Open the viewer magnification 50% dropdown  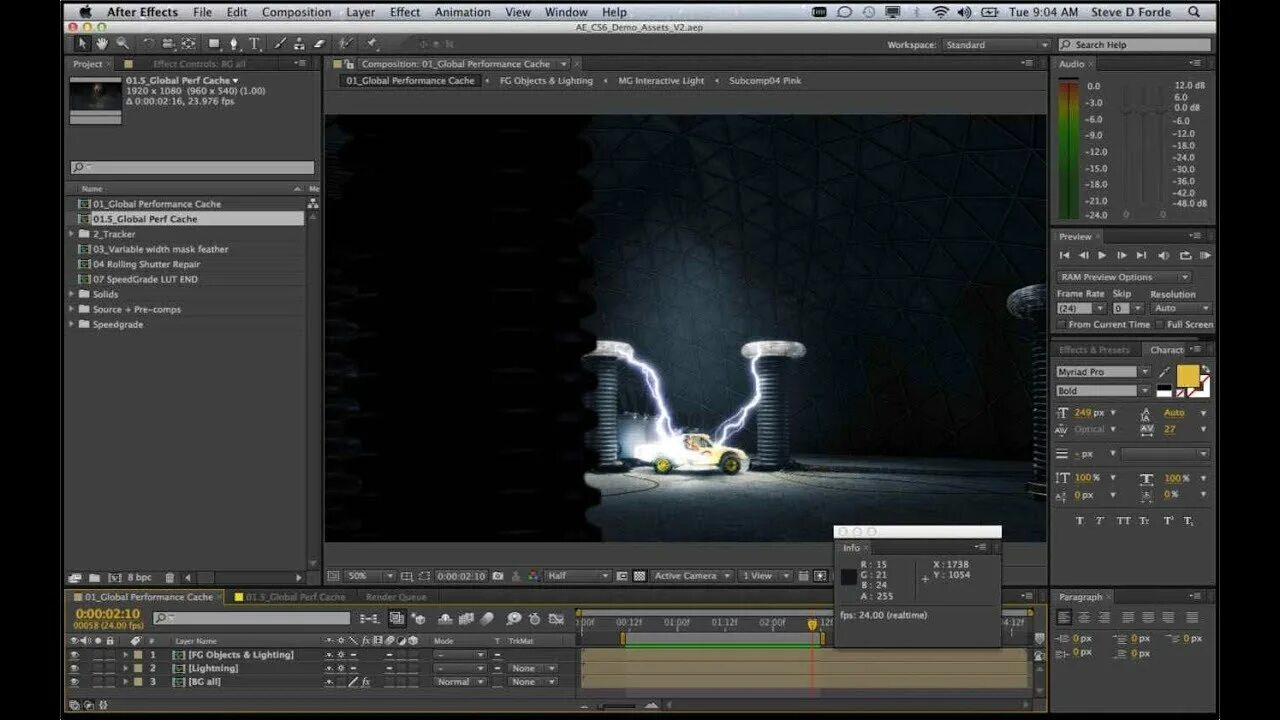click(x=368, y=576)
